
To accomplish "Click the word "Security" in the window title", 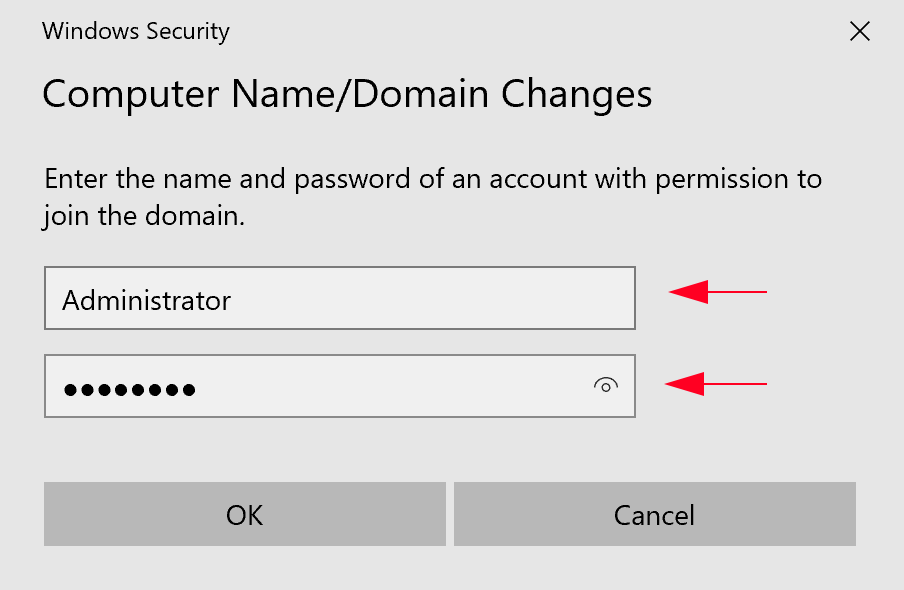I will tap(188, 31).
